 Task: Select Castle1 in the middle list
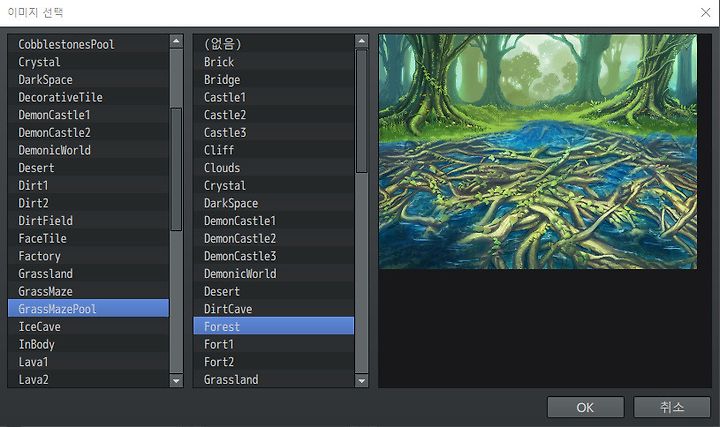274,97
